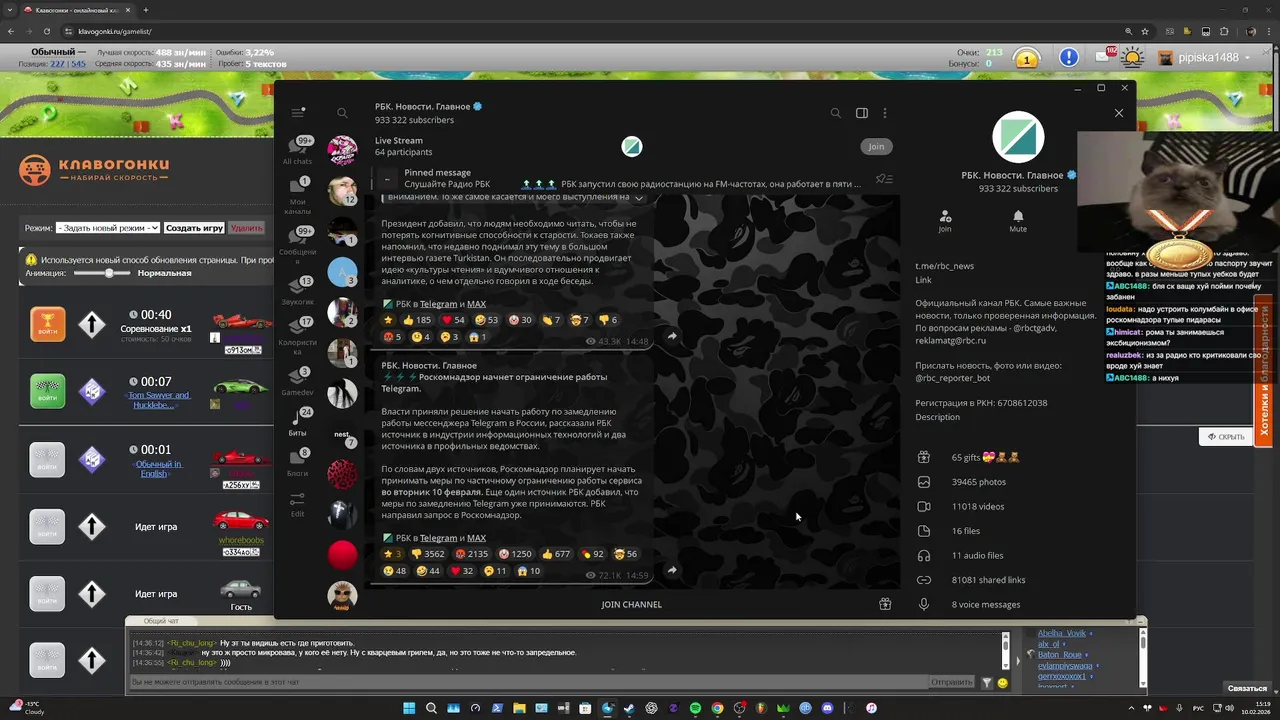This screenshot has height=720, width=1280.
Task: Open Baton_Roue user in chat list
Action: click(x=1059, y=654)
